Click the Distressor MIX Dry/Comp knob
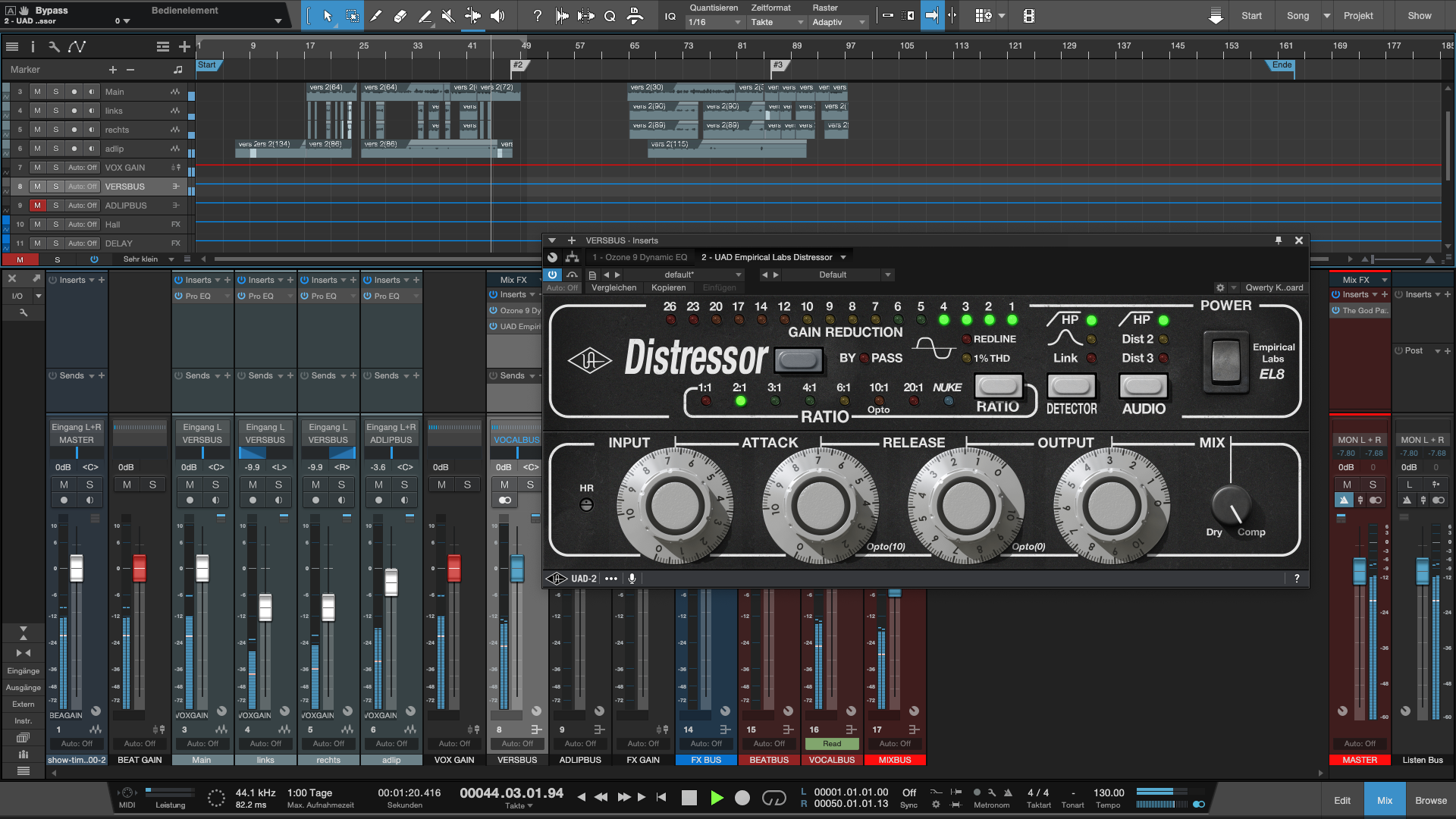 click(x=1231, y=506)
